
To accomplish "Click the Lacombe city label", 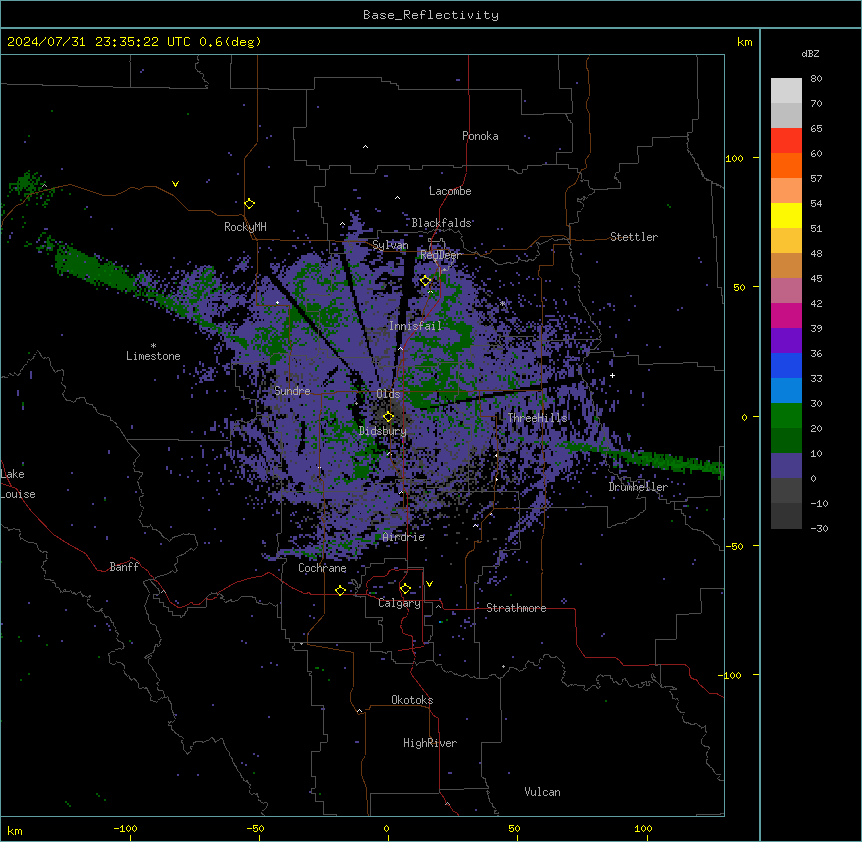I will (x=450, y=191).
